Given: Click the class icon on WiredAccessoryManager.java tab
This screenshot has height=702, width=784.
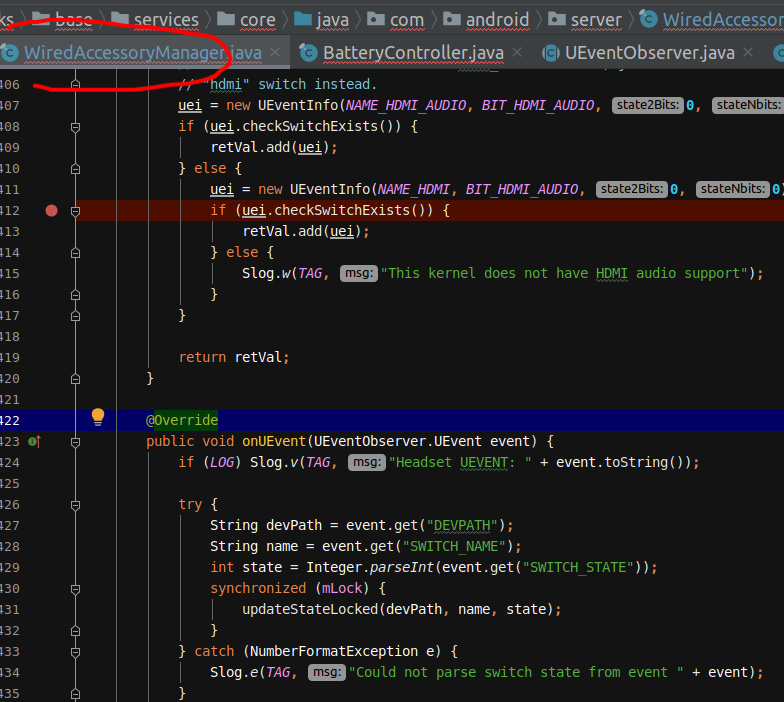Looking at the screenshot, I should (10, 52).
